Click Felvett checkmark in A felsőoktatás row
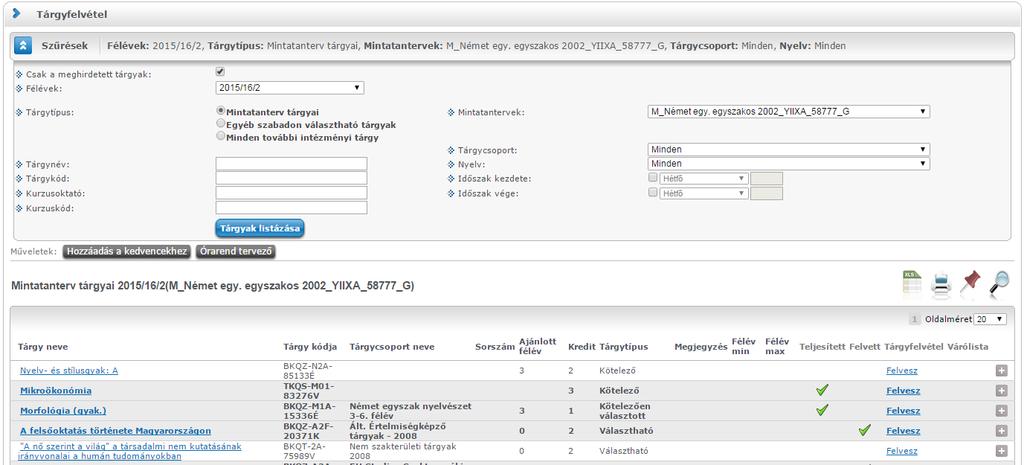Screen dimensions: 1024x465 tap(865, 430)
